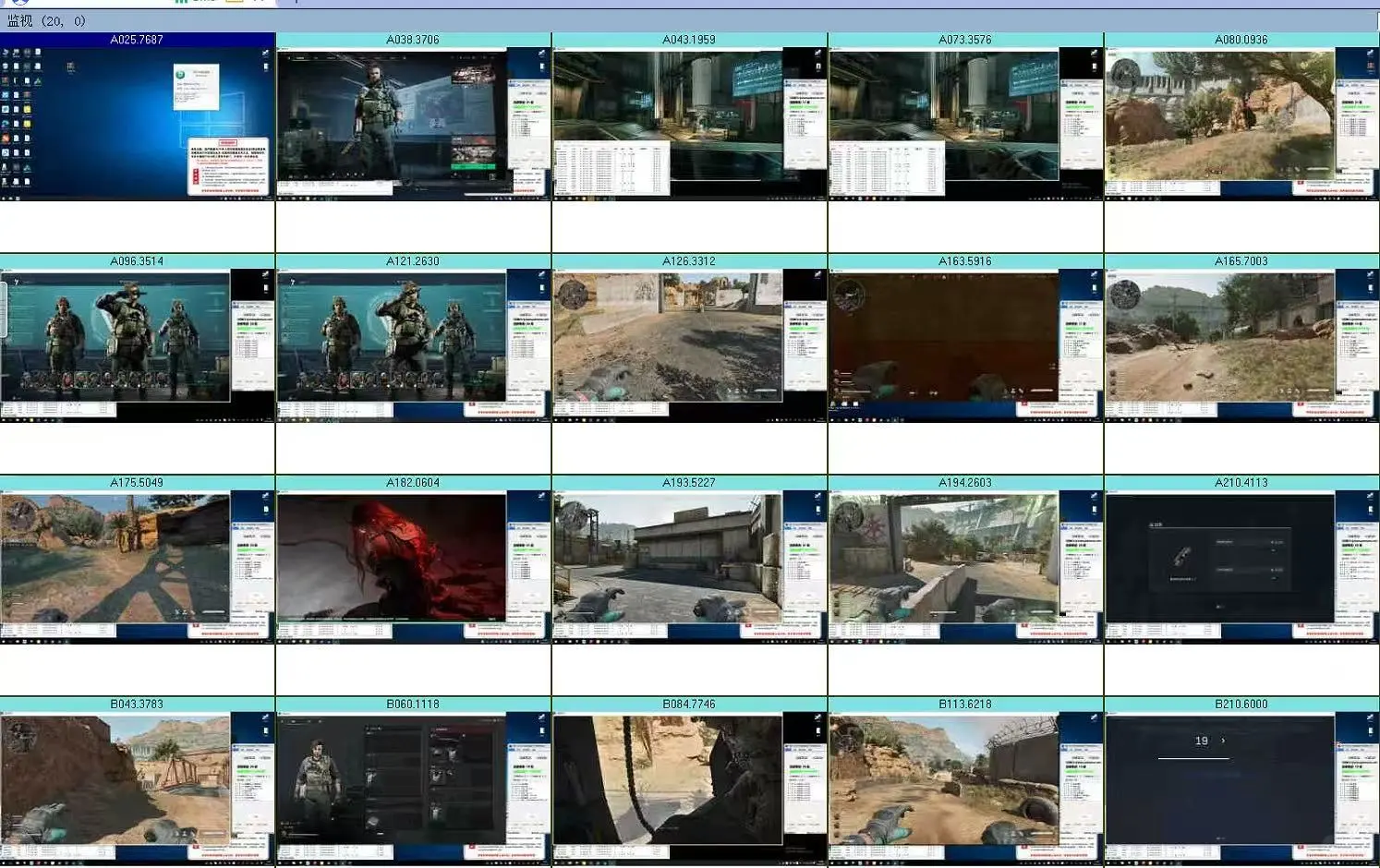This screenshot has width=1380, height=868.
Task: Open the B113.6218 remote screen preview
Action: (965, 789)
